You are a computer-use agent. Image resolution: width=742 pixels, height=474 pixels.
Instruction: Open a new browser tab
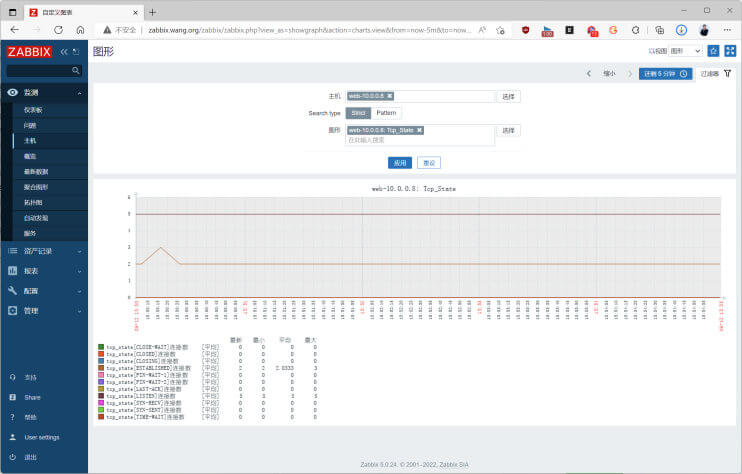coord(152,12)
